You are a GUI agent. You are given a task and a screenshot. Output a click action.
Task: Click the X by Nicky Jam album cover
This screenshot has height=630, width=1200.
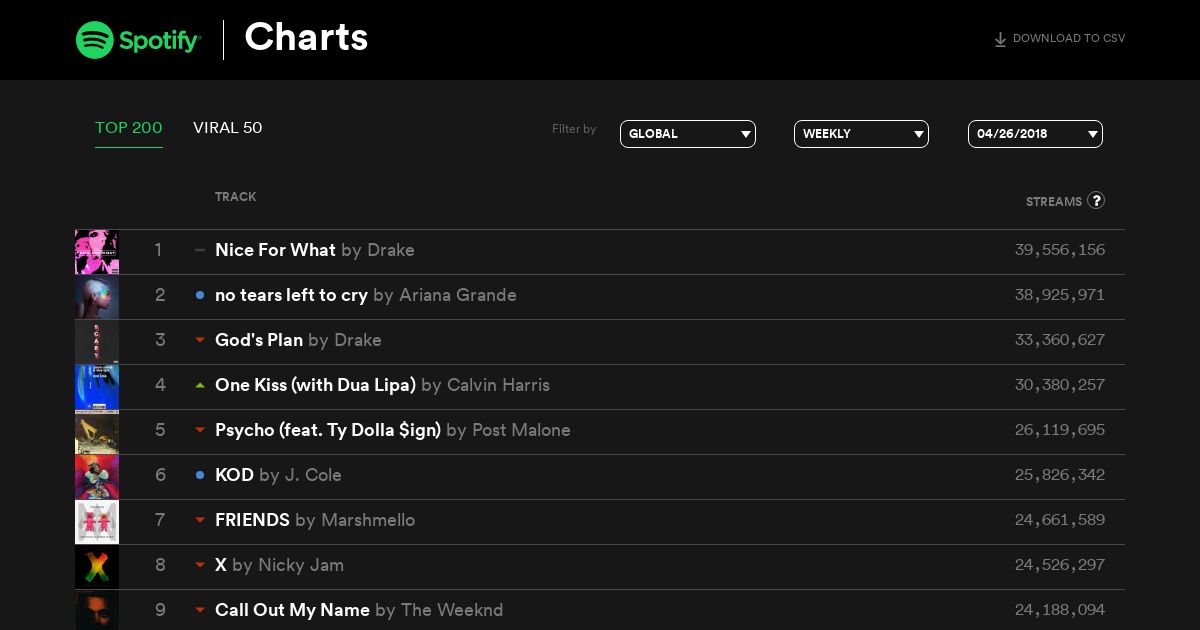(97, 567)
